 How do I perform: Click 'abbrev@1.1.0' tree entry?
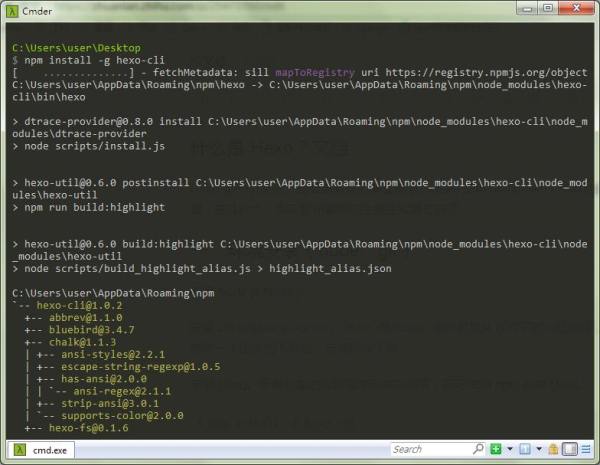point(85,317)
